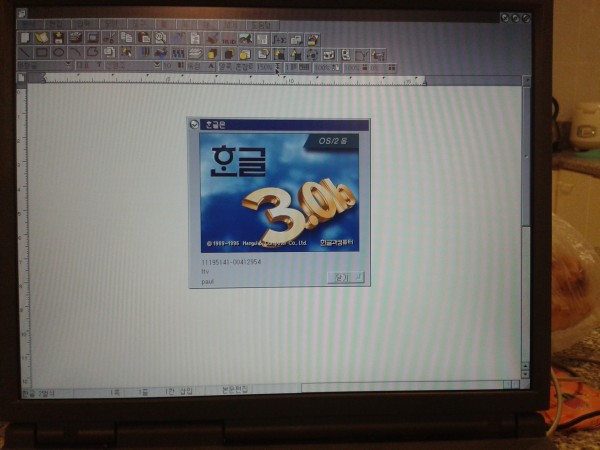Select the rectangle drawing tool
This screenshot has height=450, width=600.
(x=42, y=52)
